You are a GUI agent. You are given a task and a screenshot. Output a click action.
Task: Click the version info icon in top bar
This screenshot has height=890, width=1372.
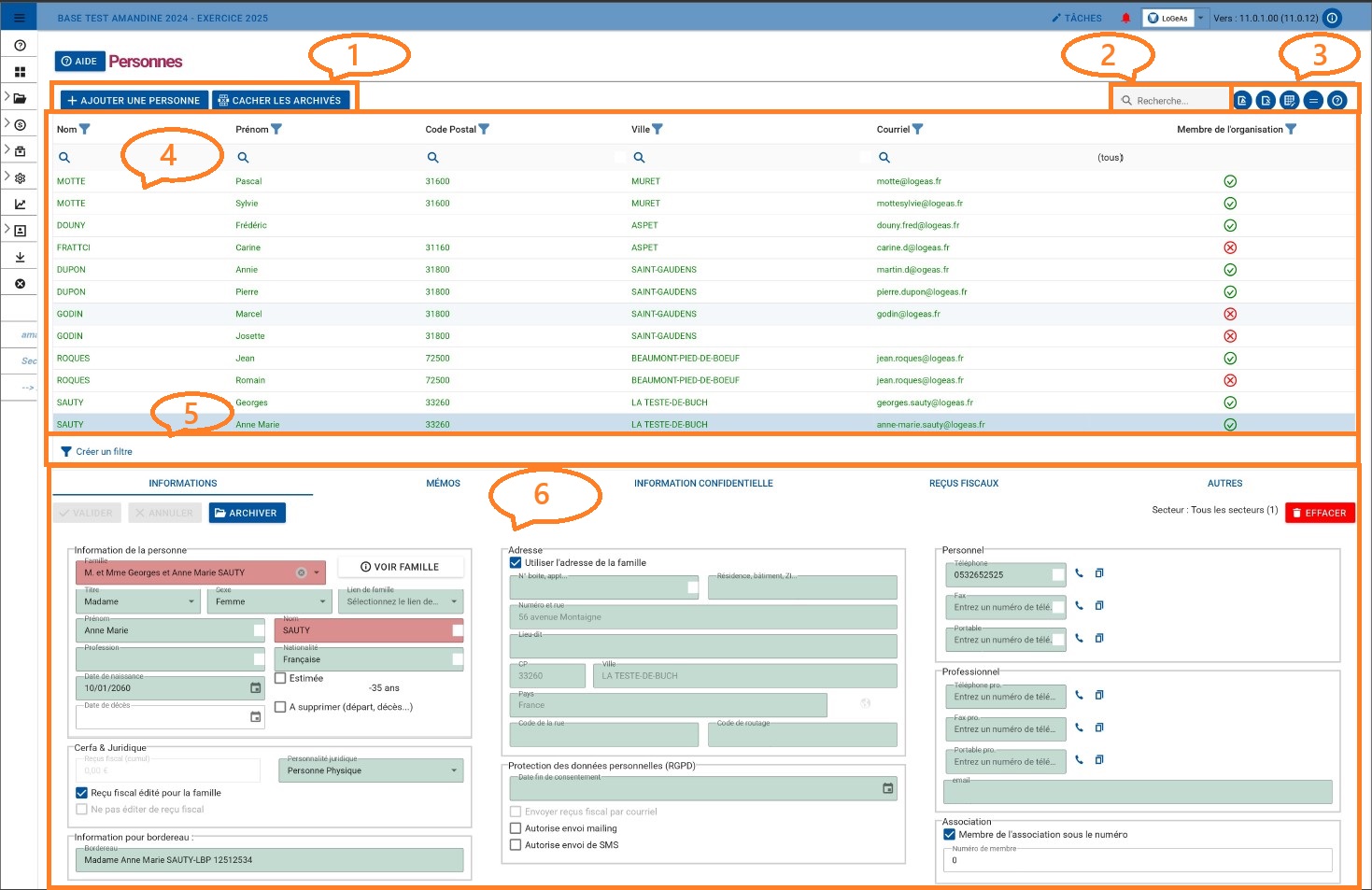click(1333, 18)
